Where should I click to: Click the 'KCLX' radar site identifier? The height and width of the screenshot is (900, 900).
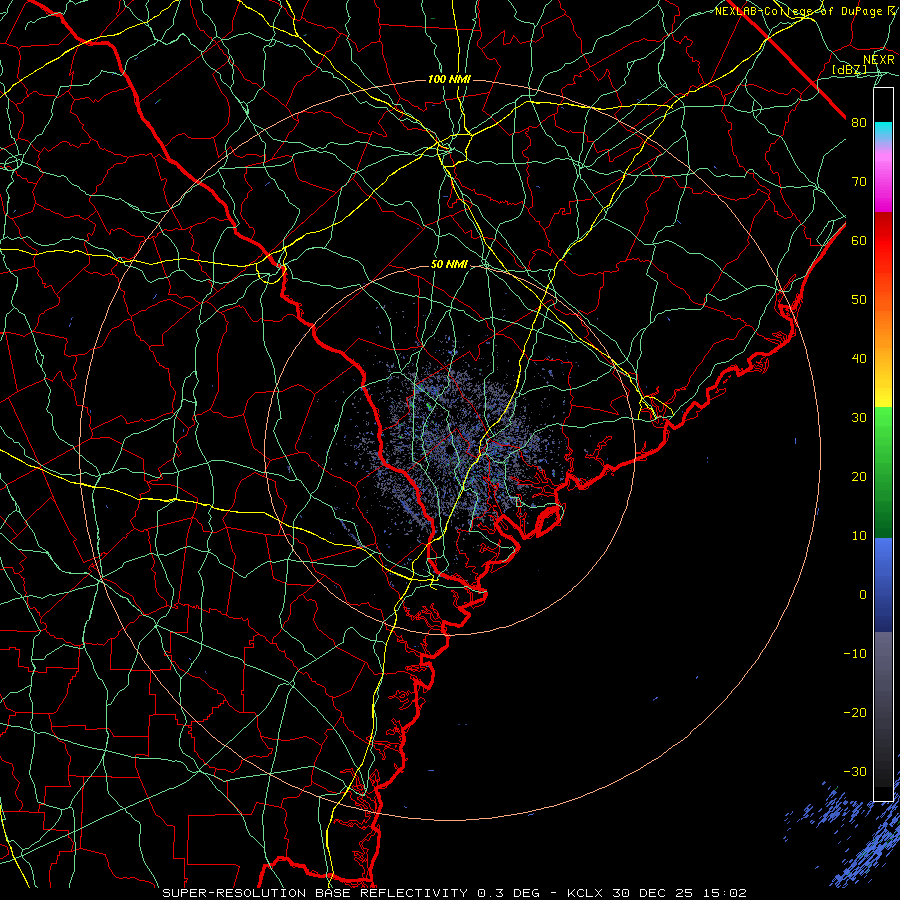coord(584,893)
